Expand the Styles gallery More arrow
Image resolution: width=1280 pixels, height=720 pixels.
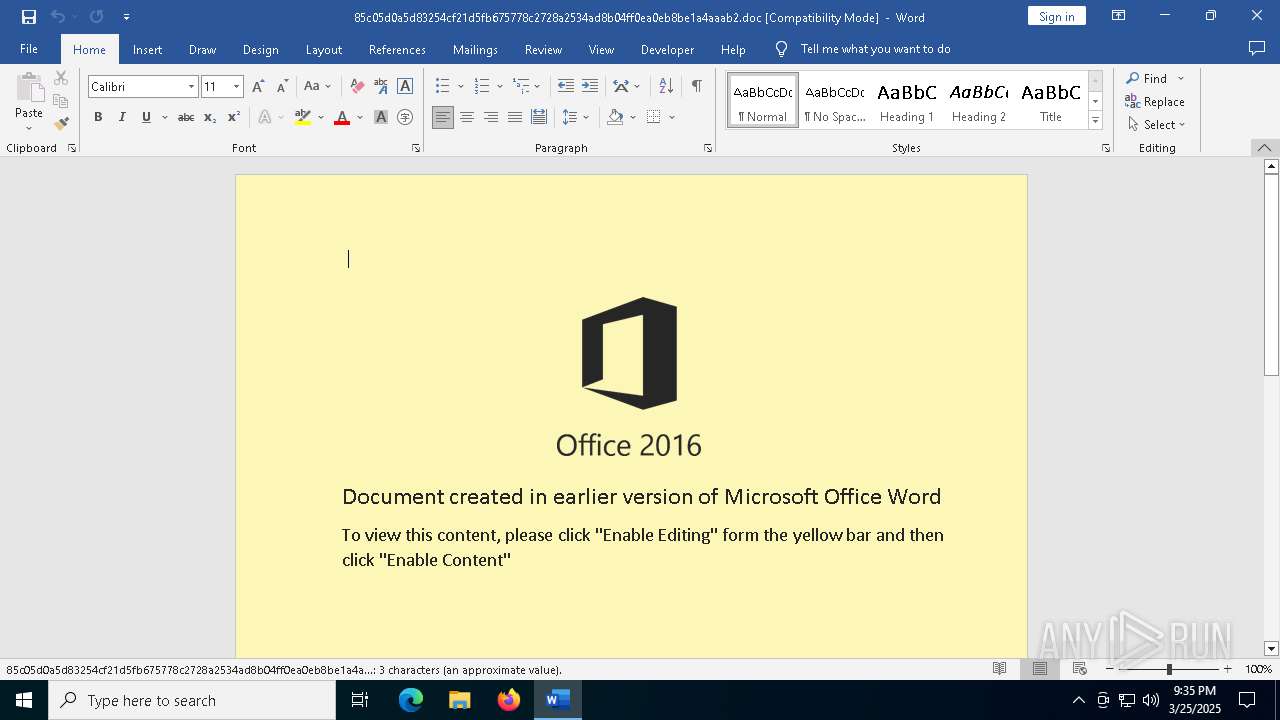coord(1095,121)
